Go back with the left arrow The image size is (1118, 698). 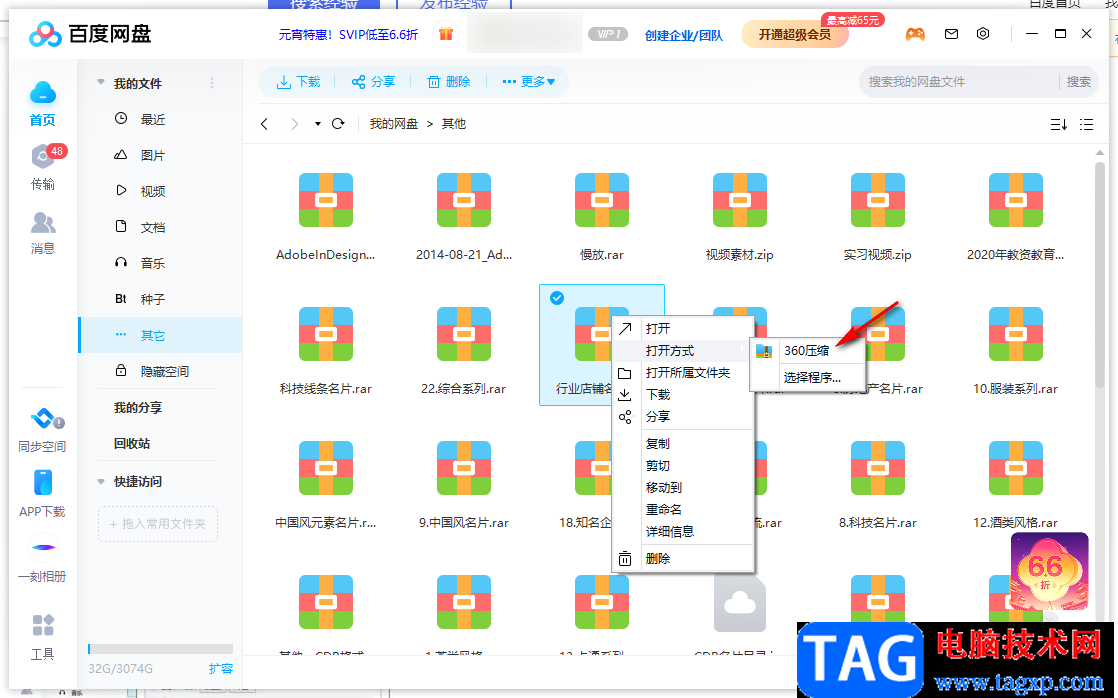click(x=265, y=123)
